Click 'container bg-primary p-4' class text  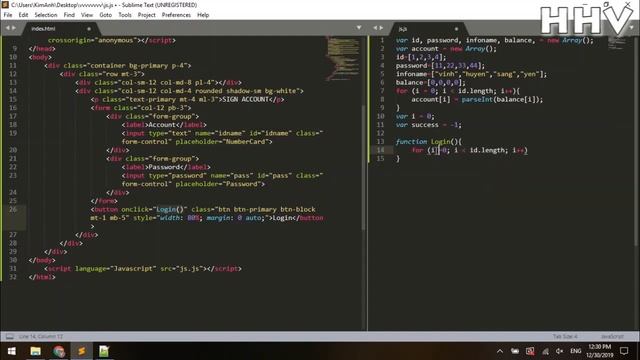(138, 65)
